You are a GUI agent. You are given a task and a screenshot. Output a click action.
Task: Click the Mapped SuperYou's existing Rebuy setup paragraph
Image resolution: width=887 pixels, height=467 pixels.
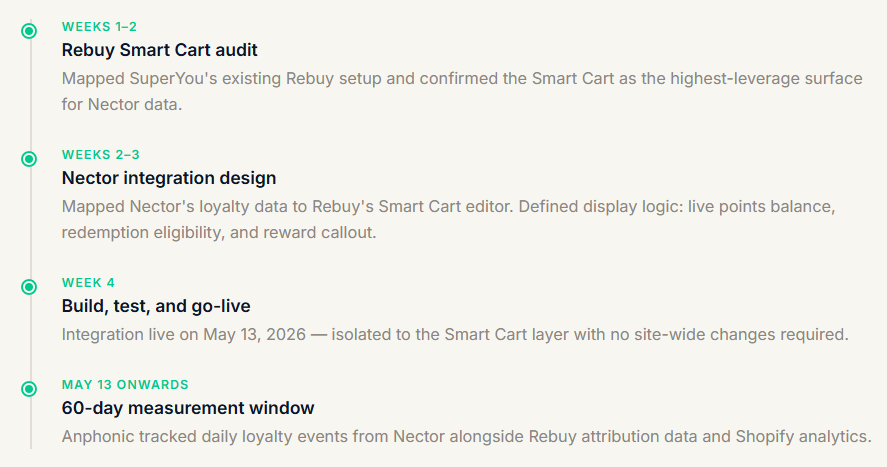click(462, 91)
